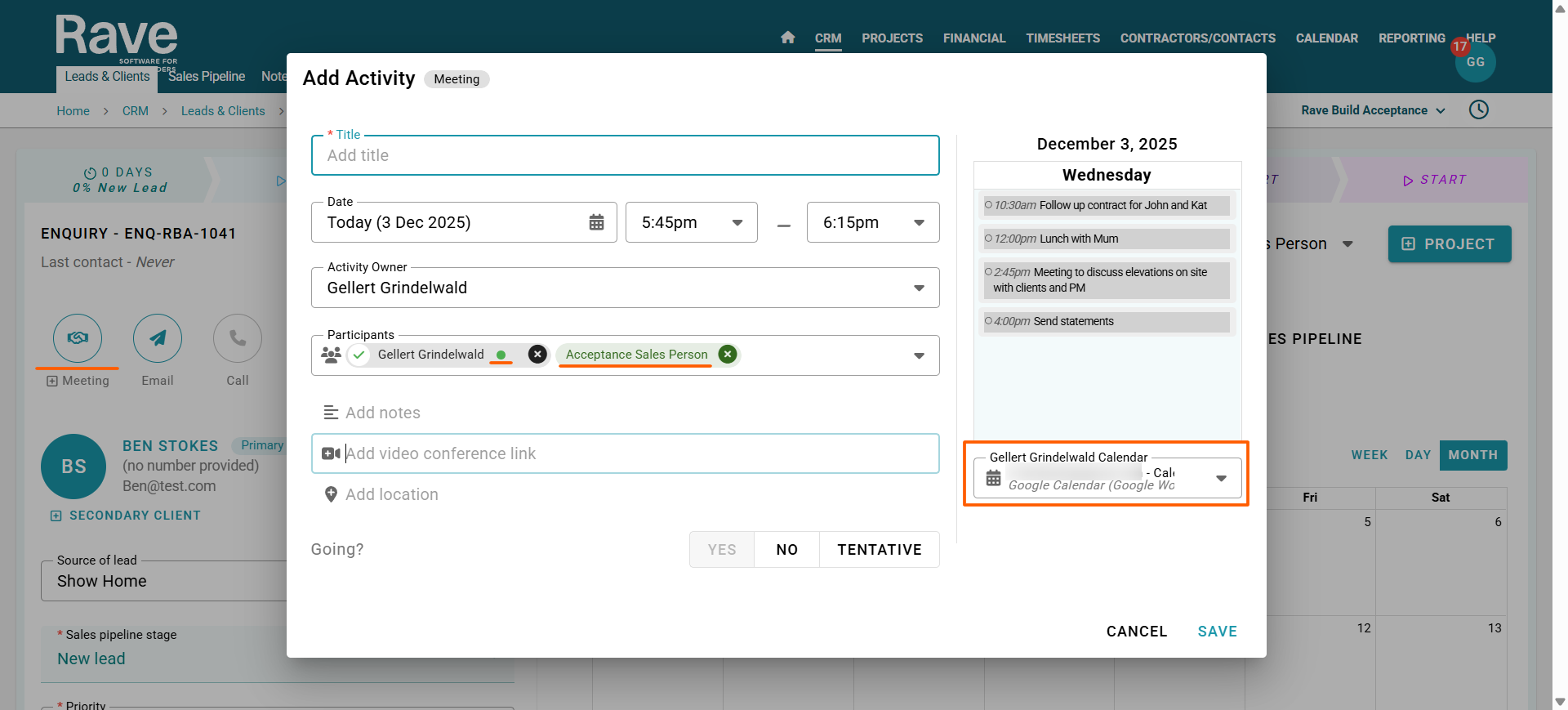Remove Acceptance Sales Person participant chip
This screenshot has height=710, width=1568.
click(x=727, y=354)
